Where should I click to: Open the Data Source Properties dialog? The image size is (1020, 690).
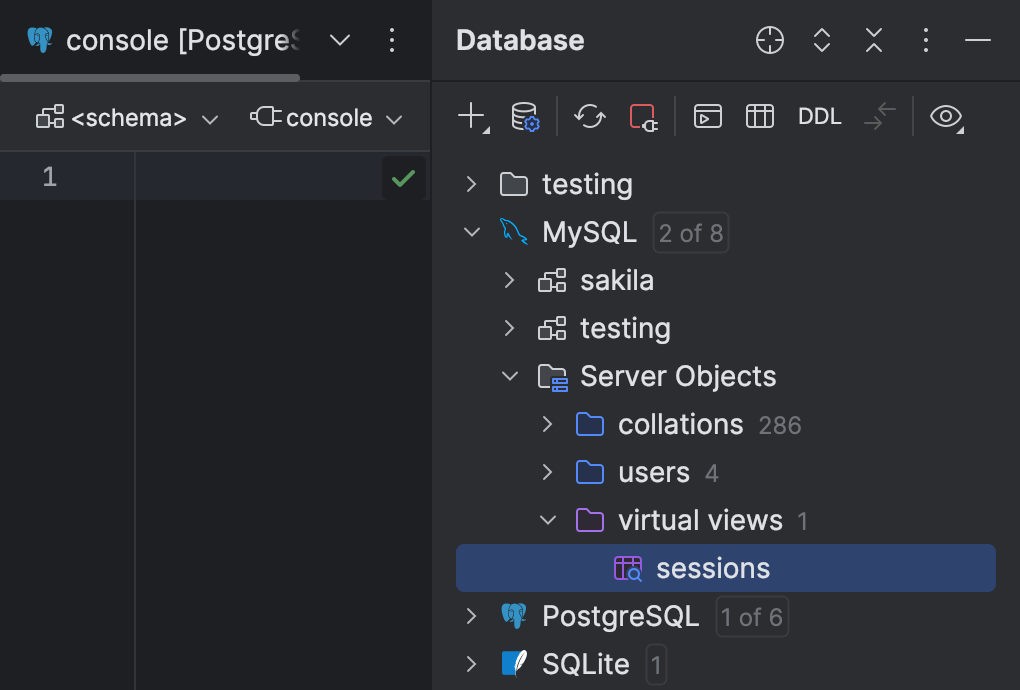click(526, 116)
